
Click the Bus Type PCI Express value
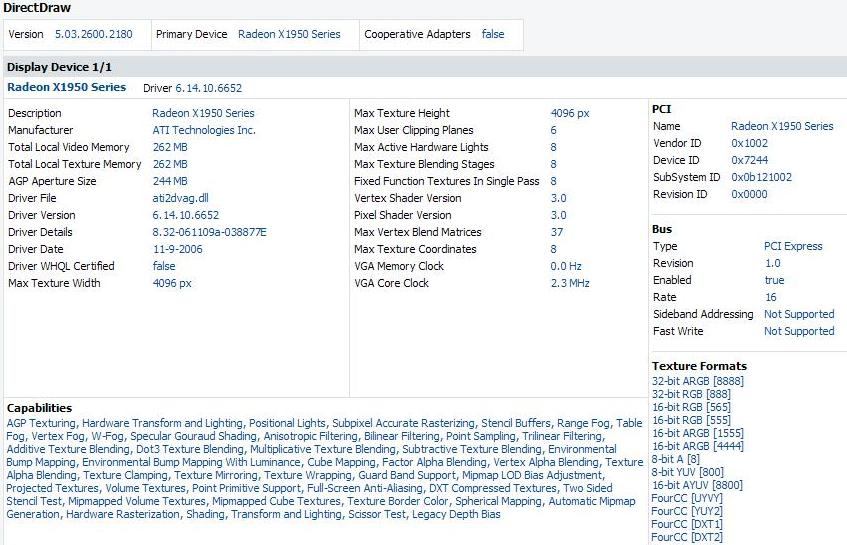click(792, 246)
